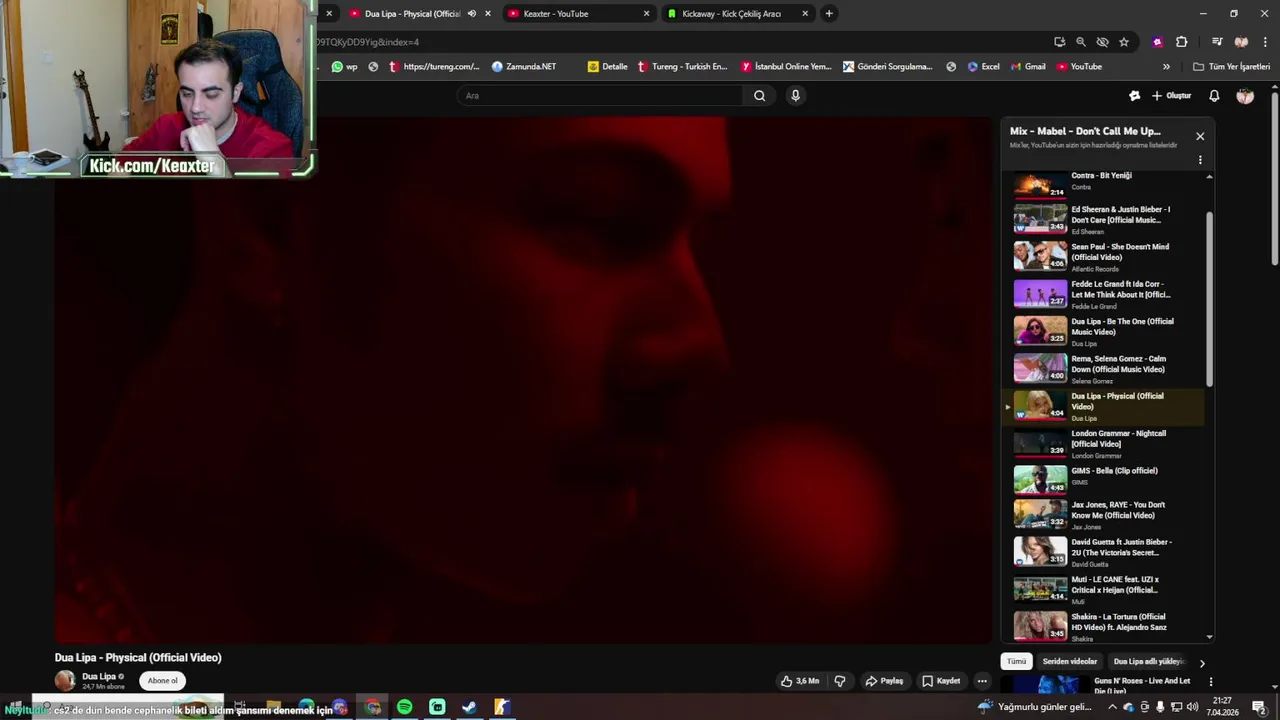
Task: Open the media control icon in Chrome toolbar
Action: (1217, 42)
